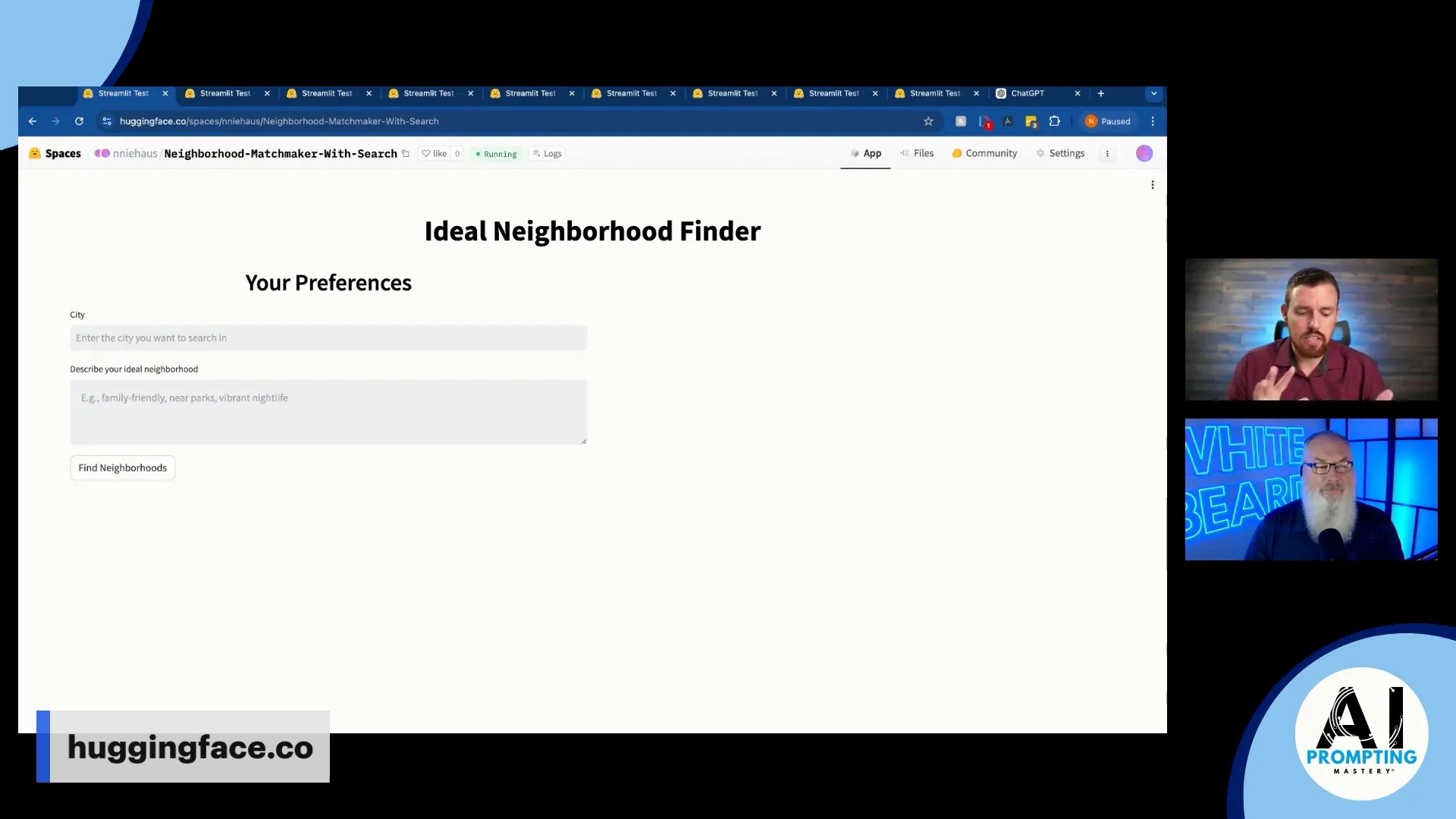Viewport: 1456px width, 819px height.
Task: Click the Spaces breadcrumb link
Action: coord(63,153)
